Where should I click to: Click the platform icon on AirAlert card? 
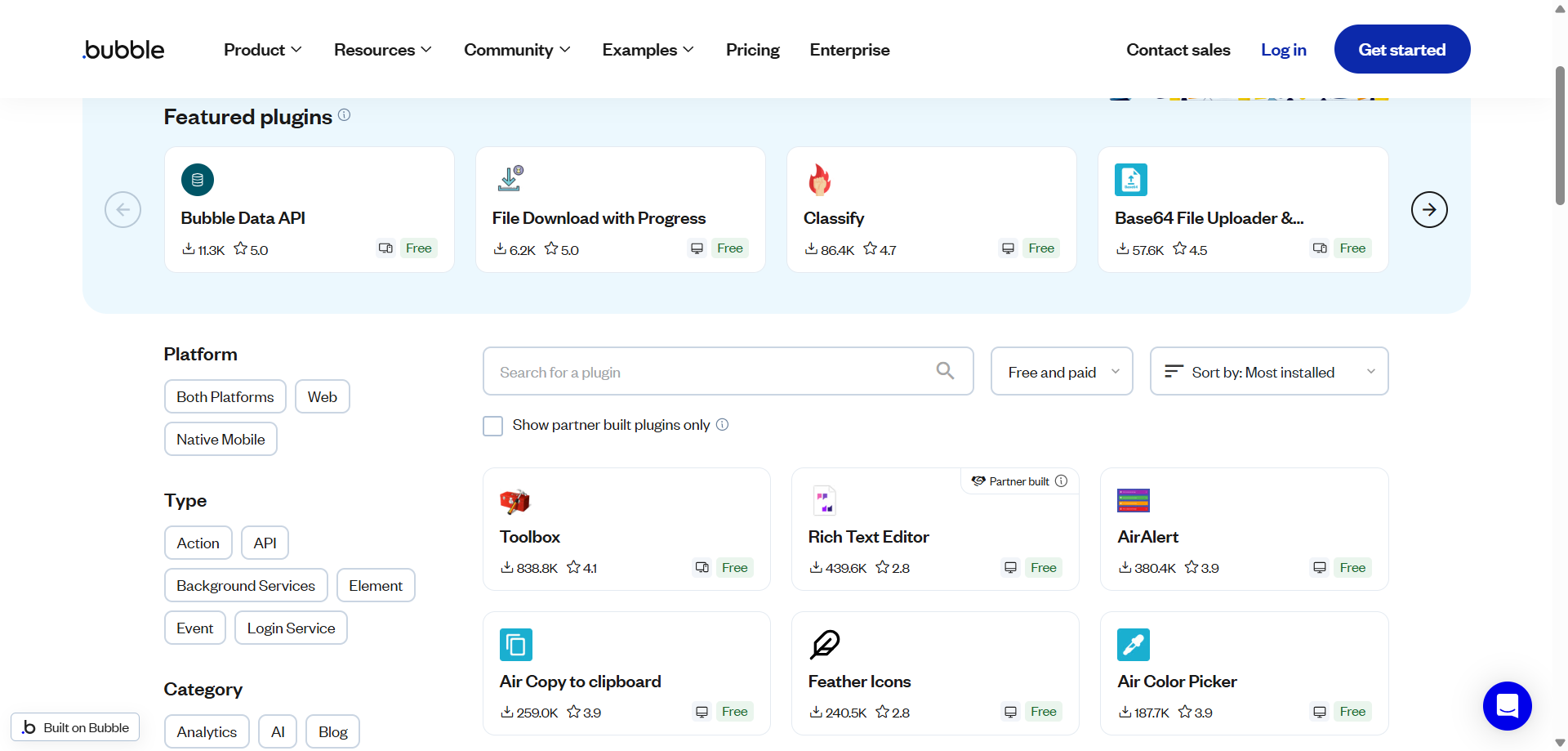coord(1320,568)
